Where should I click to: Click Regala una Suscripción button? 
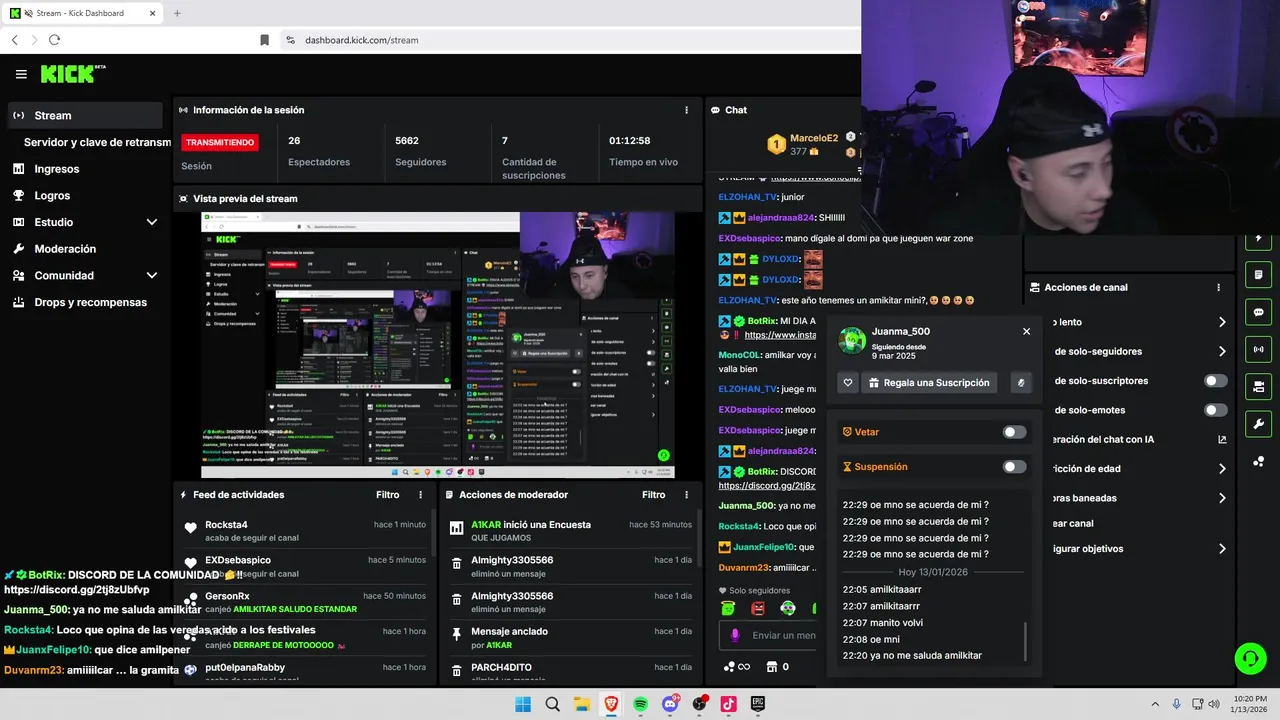929,383
